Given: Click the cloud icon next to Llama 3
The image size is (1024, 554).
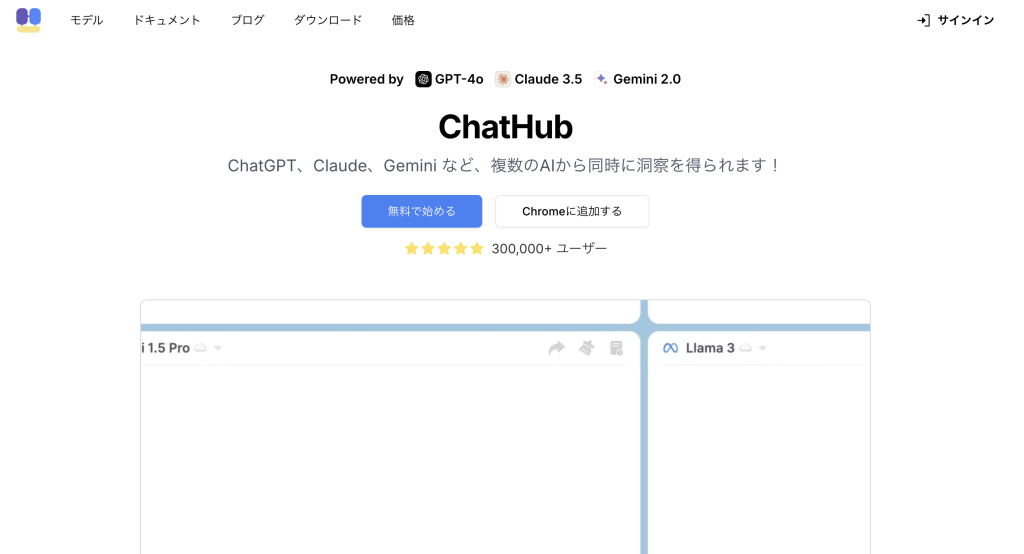Looking at the screenshot, I should click(745, 348).
